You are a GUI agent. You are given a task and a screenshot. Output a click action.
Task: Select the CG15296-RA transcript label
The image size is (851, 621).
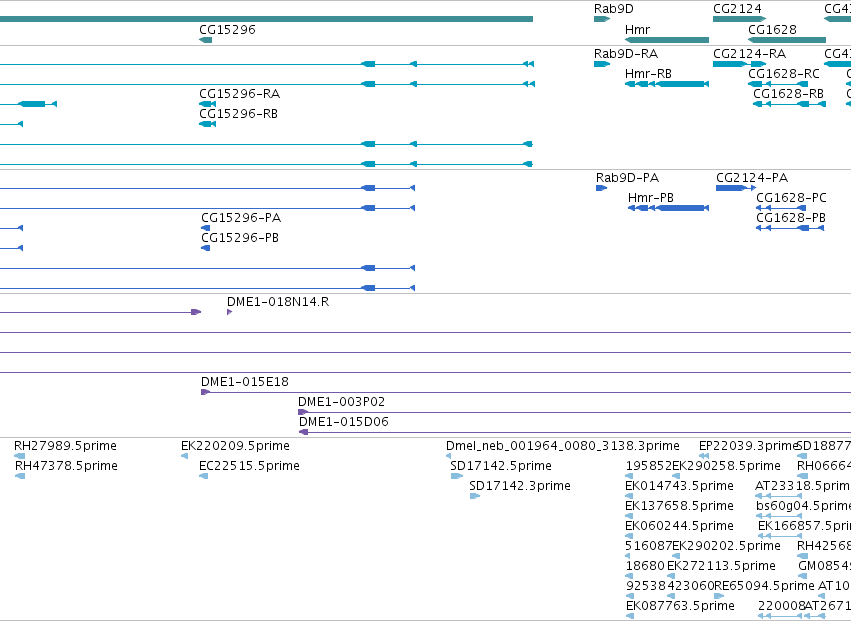point(239,94)
